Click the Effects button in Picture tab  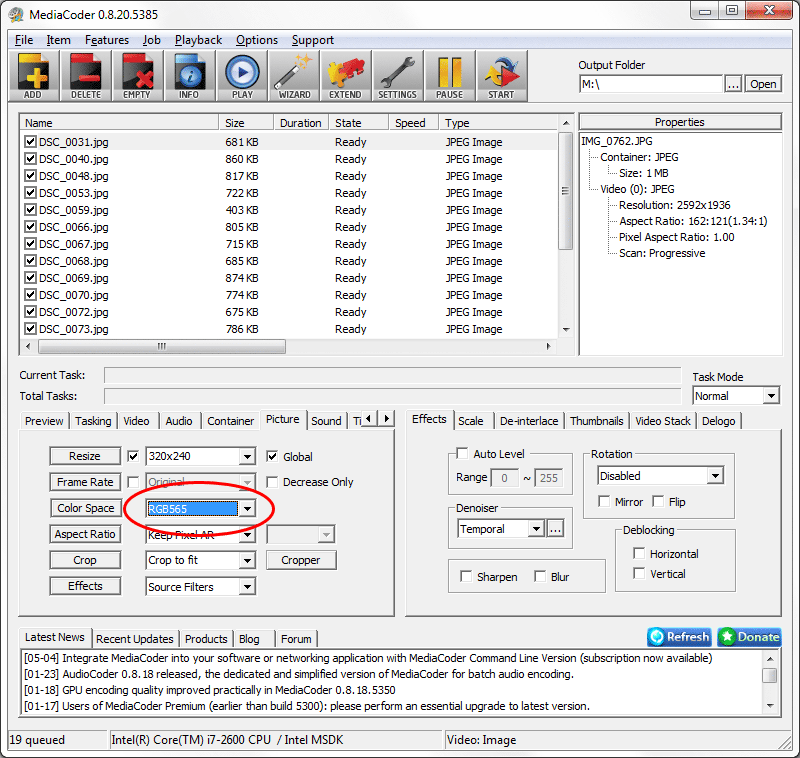click(x=86, y=586)
